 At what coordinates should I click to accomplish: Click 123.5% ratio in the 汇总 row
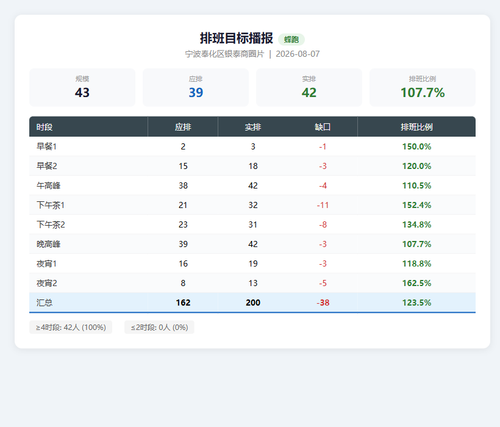pyautogui.click(x=417, y=303)
